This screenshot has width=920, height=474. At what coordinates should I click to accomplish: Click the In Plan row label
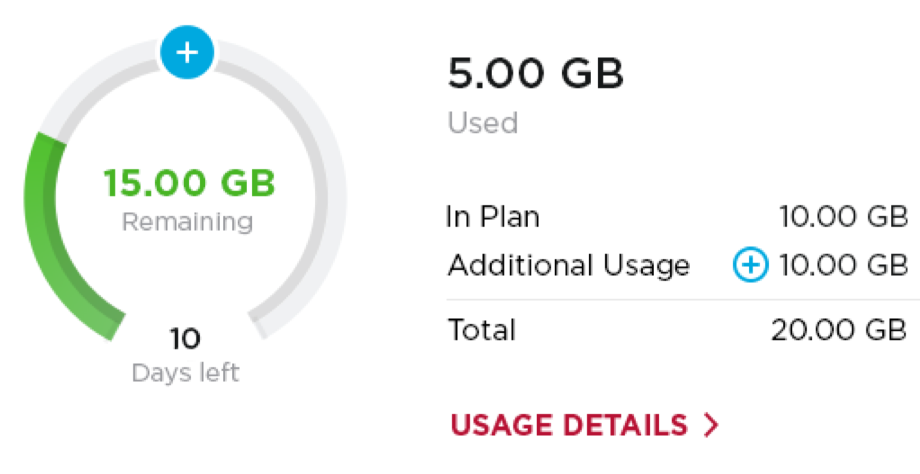point(493,216)
